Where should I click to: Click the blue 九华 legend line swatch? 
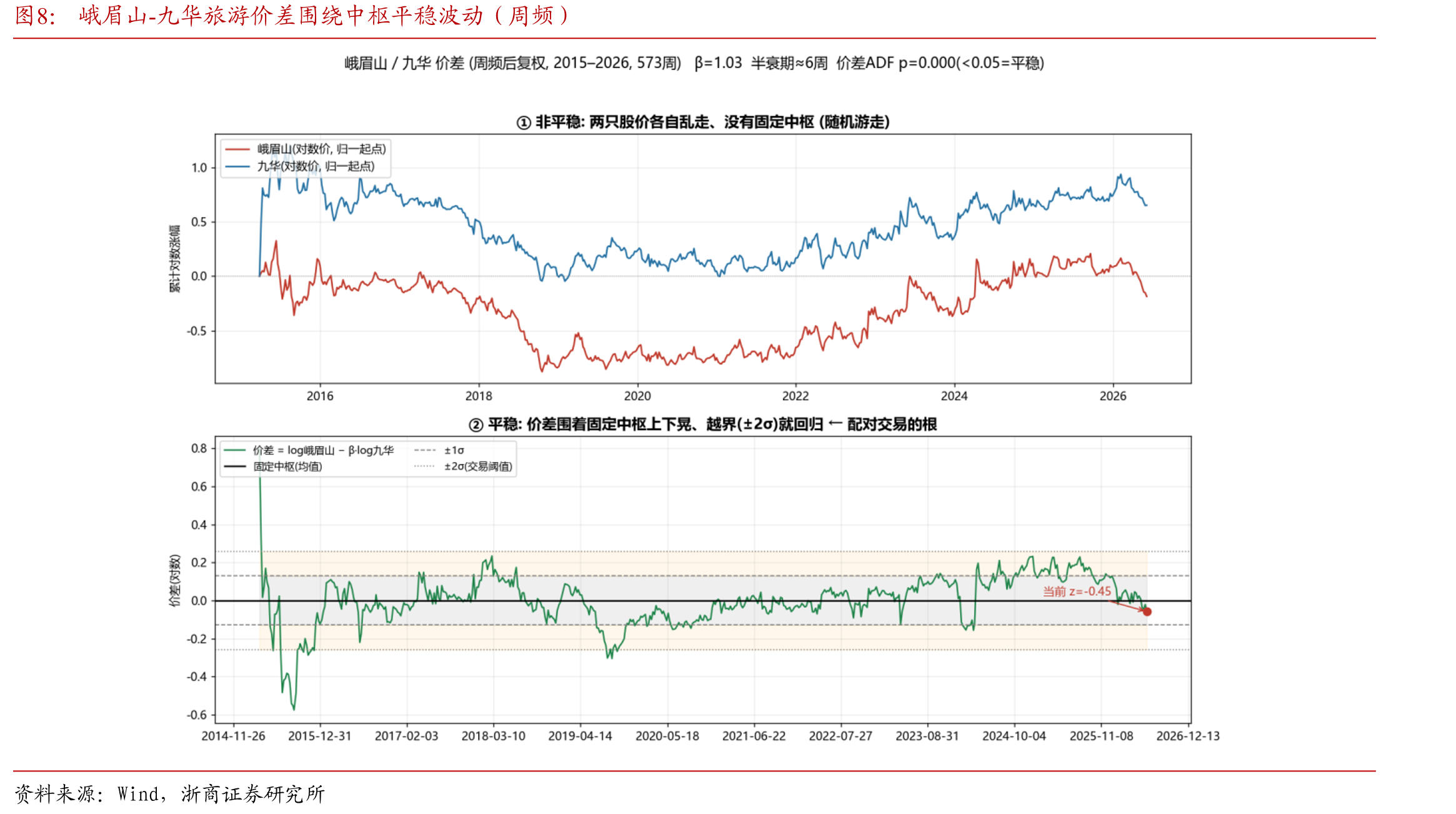(237, 166)
